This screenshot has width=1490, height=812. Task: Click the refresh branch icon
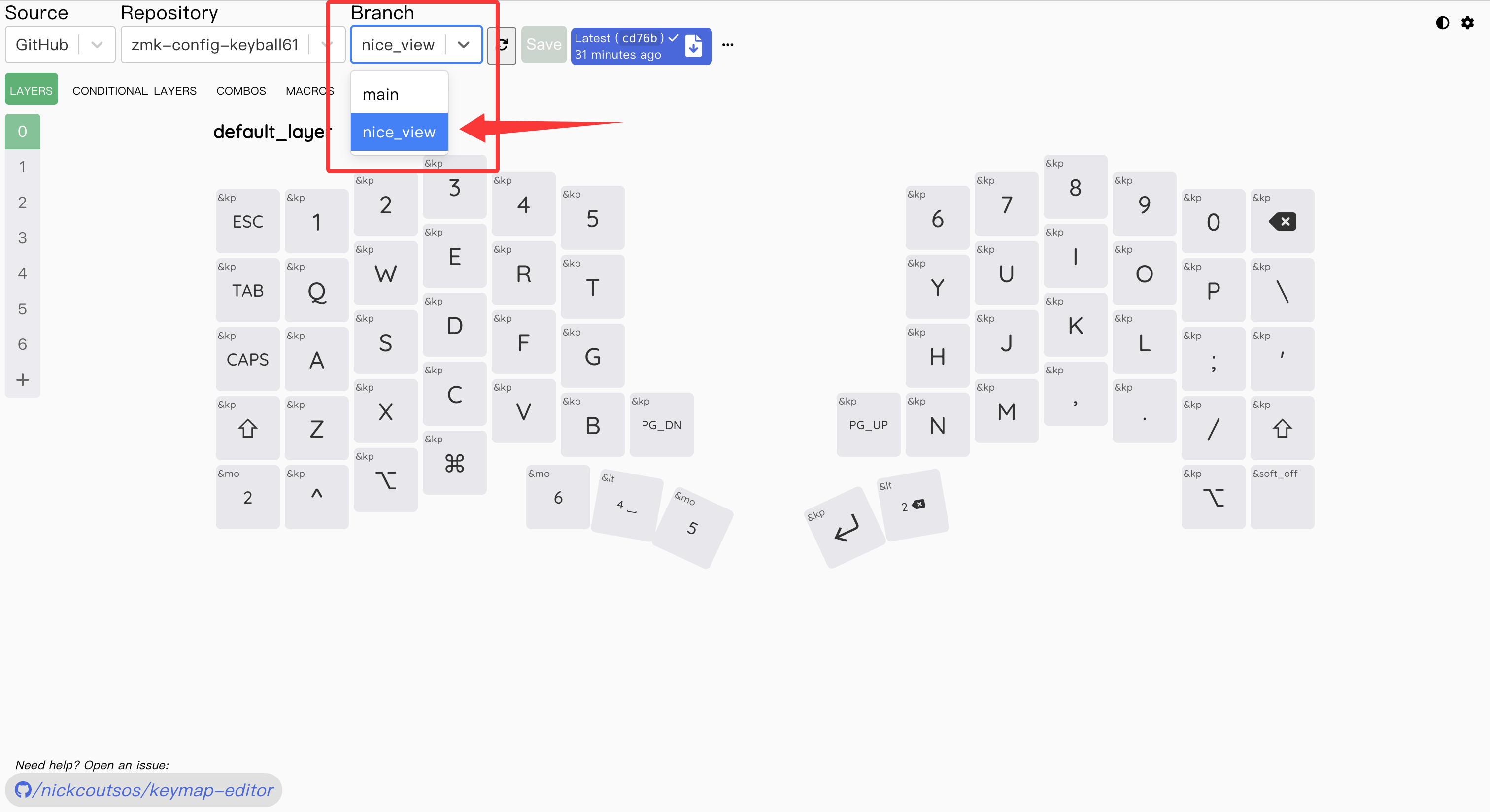coord(502,44)
